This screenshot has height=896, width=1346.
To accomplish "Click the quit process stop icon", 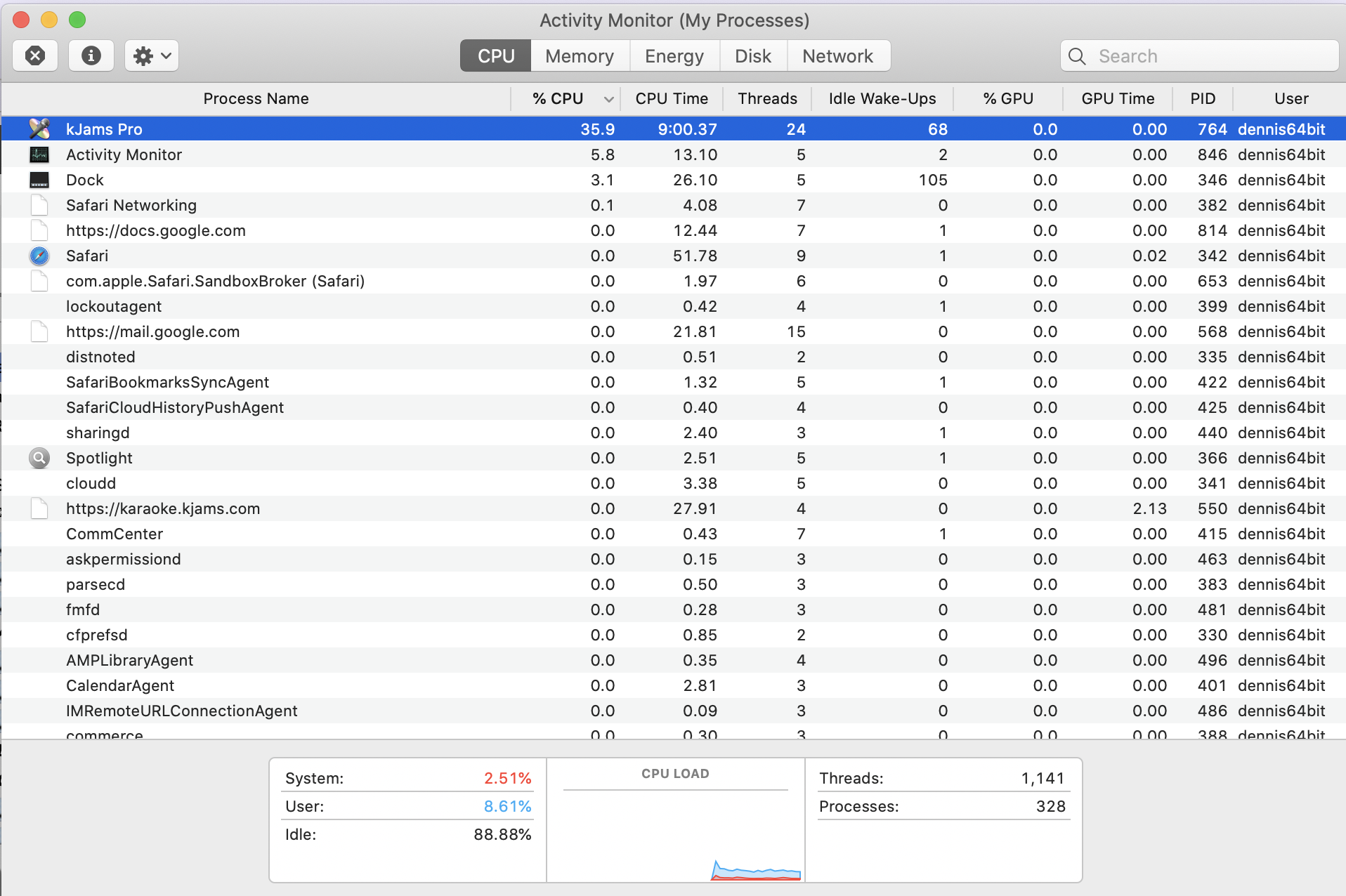I will (35, 55).
